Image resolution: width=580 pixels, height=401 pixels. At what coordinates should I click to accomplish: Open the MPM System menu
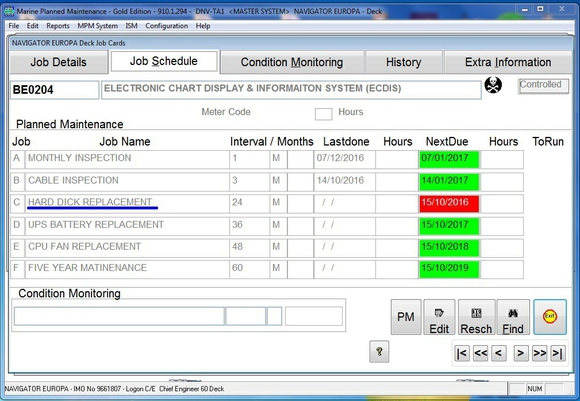coord(98,26)
